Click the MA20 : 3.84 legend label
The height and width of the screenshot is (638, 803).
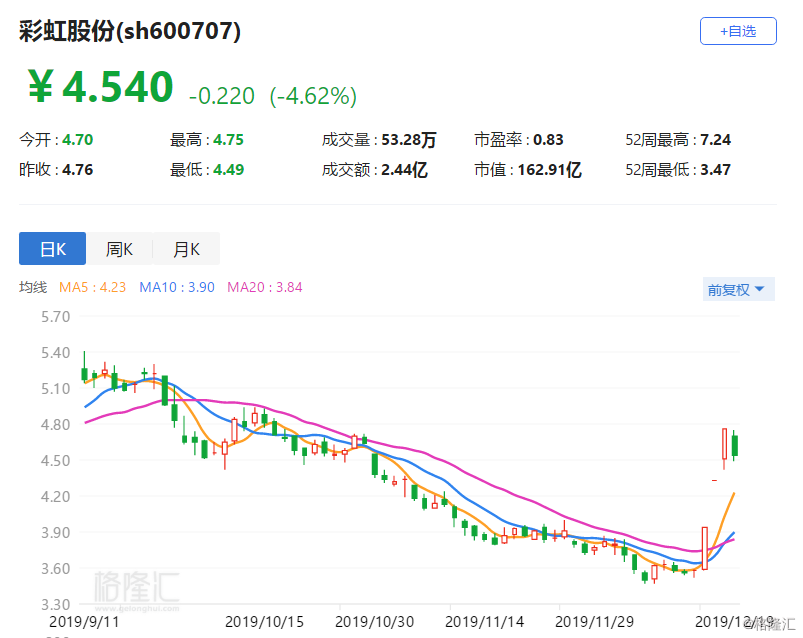coord(265,287)
